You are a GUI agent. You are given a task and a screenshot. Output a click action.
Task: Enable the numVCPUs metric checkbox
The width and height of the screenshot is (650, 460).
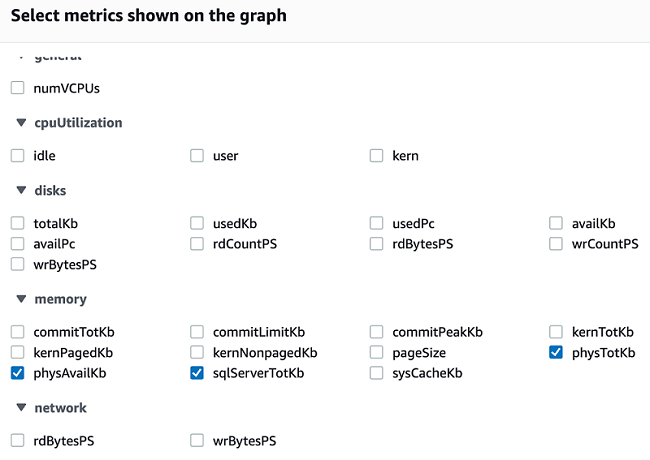[17, 88]
